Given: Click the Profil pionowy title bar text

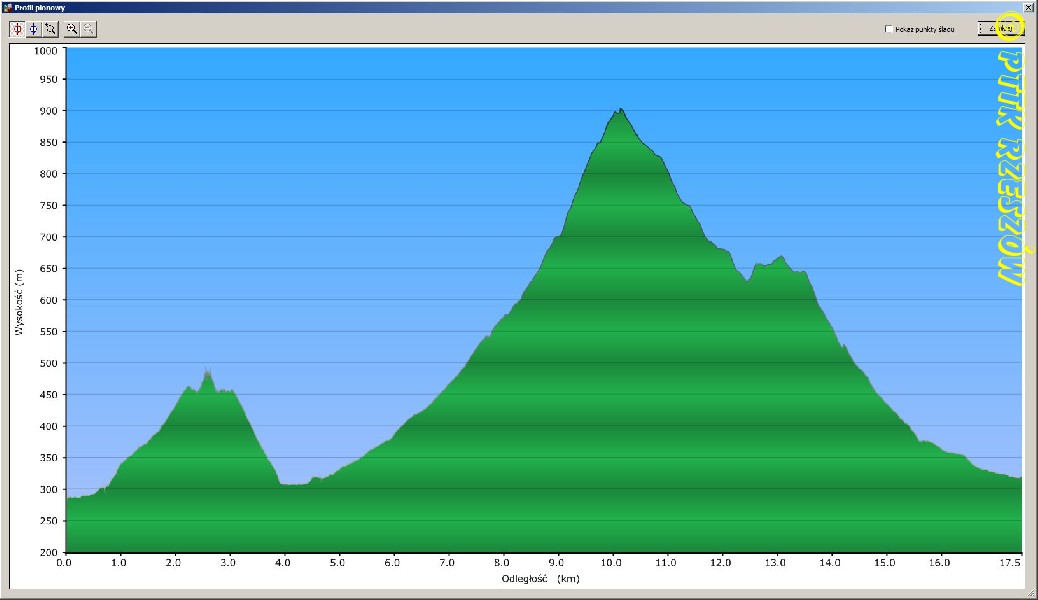Looking at the screenshot, I should tap(38, 7).
